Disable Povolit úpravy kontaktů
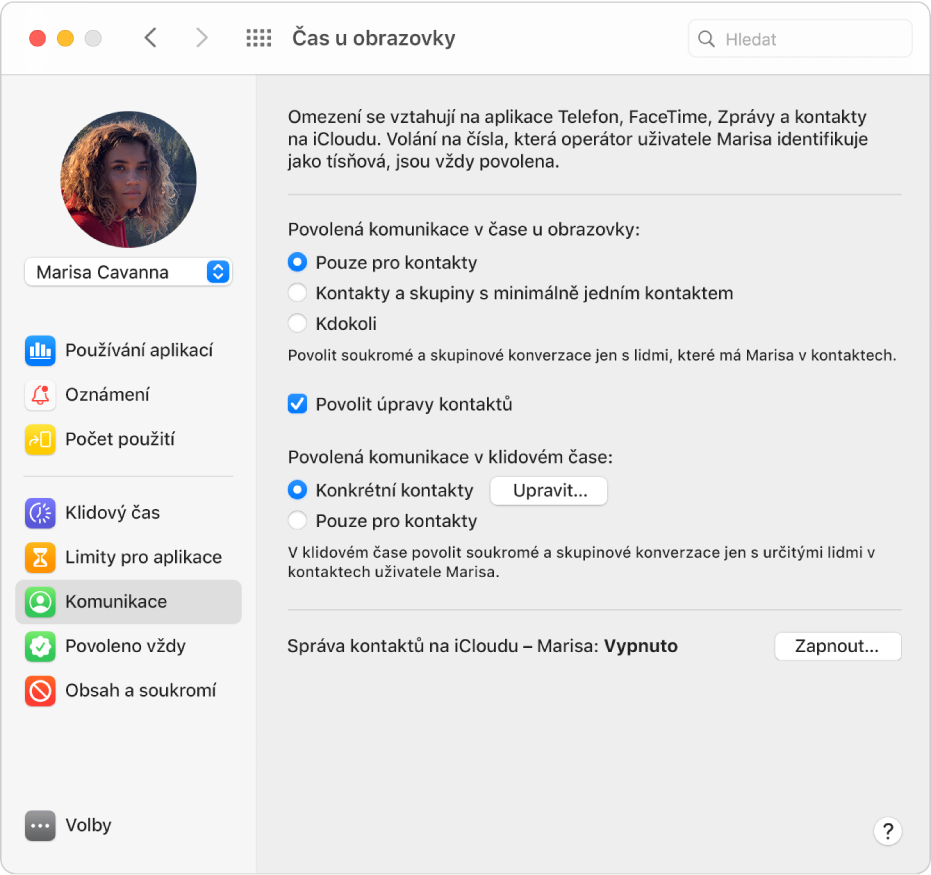Screen dimensions: 931x875 [x=297, y=404]
